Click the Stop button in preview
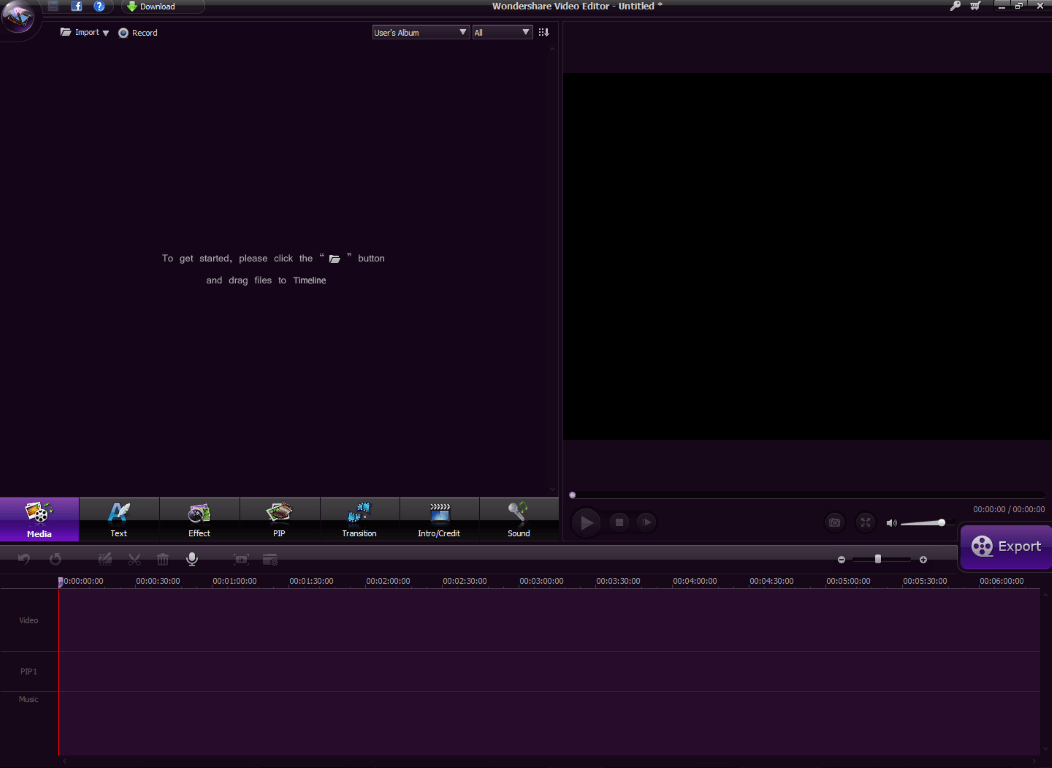This screenshot has width=1052, height=768. [x=619, y=522]
